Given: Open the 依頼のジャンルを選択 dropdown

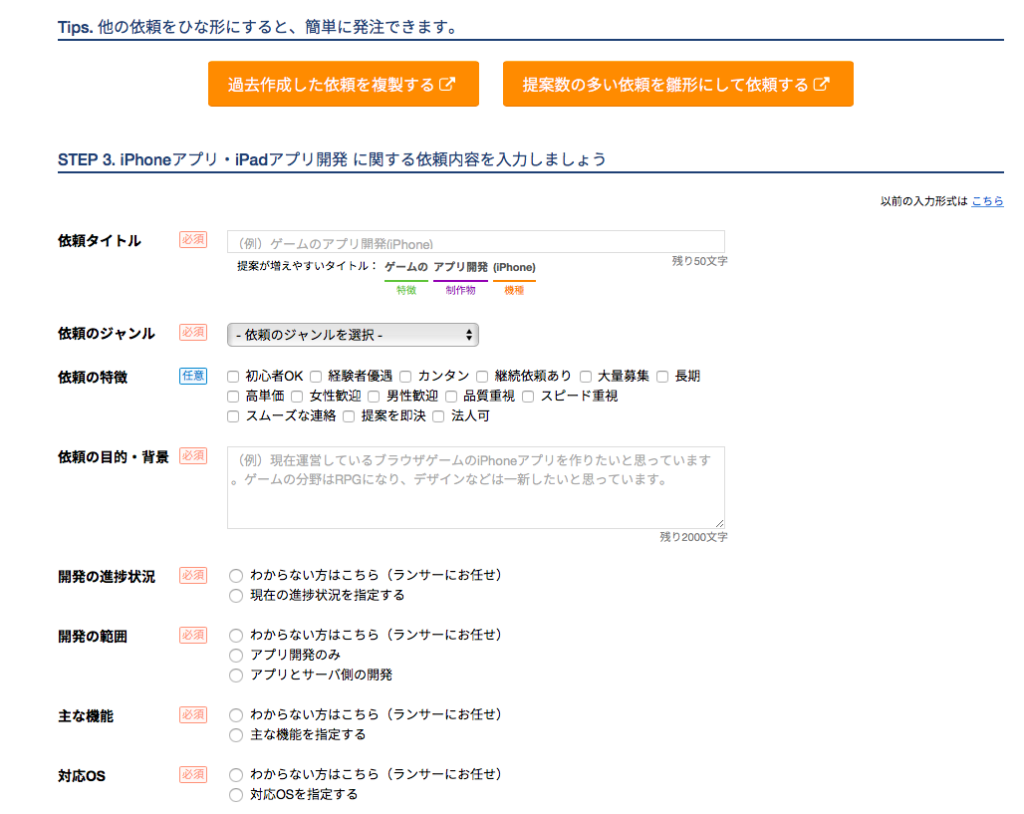Looking at the screenshot, I should (353, 334).
